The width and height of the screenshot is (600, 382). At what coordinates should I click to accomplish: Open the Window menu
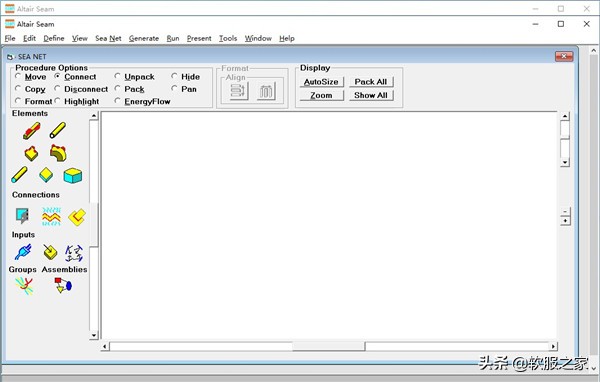258,38
